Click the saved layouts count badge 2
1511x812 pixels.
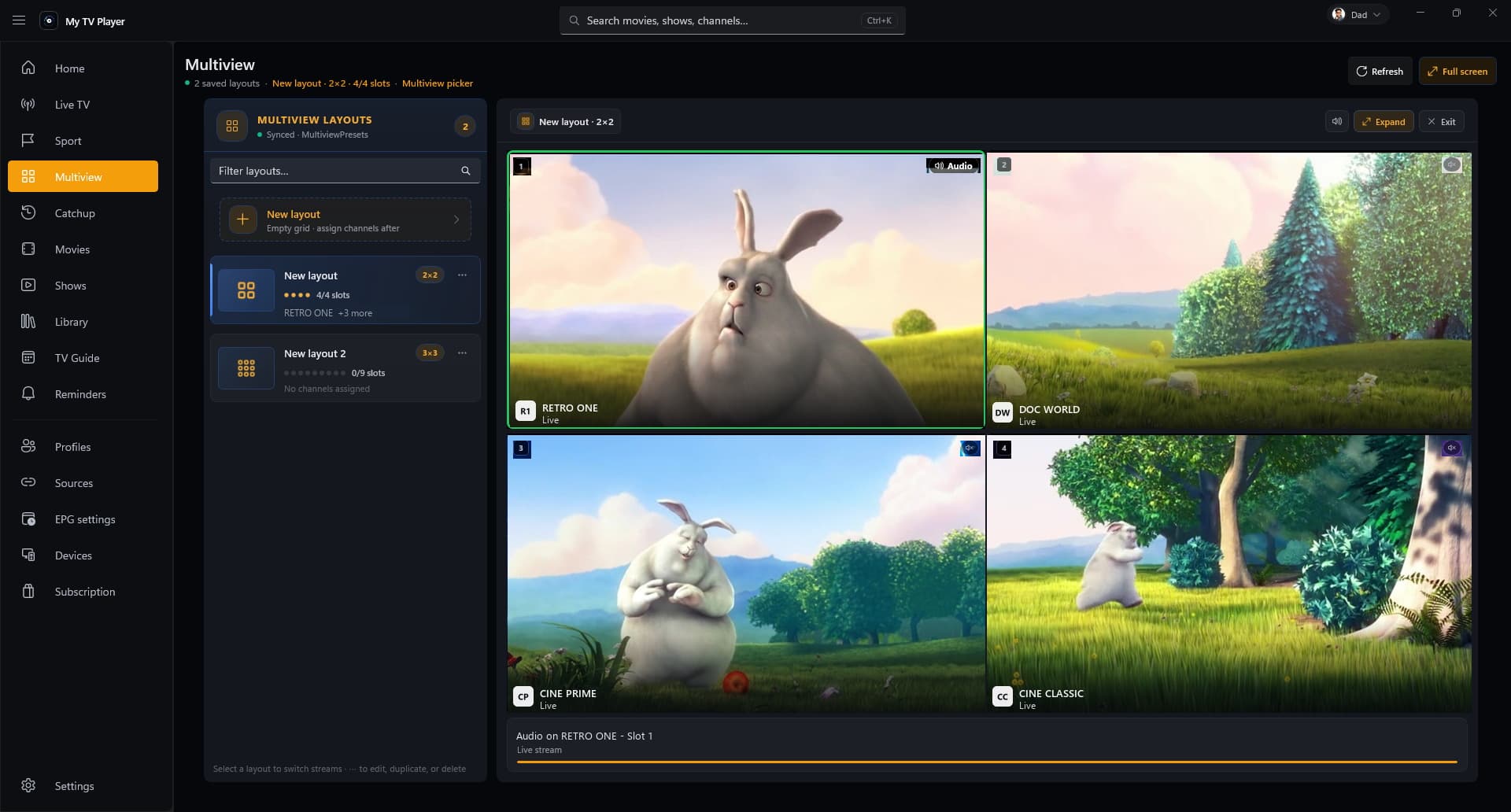click(465, 126)
